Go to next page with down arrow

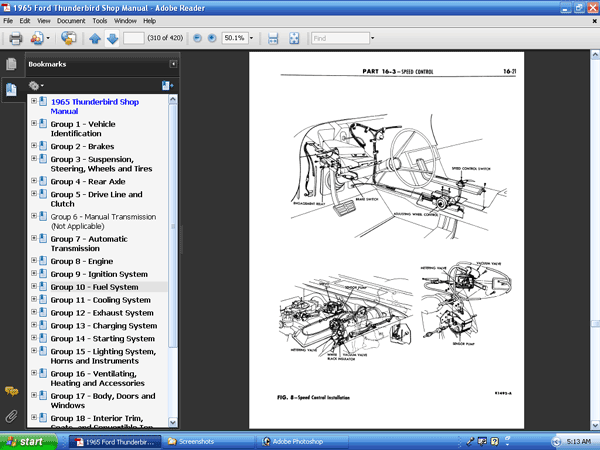click(x=112, y=38)
